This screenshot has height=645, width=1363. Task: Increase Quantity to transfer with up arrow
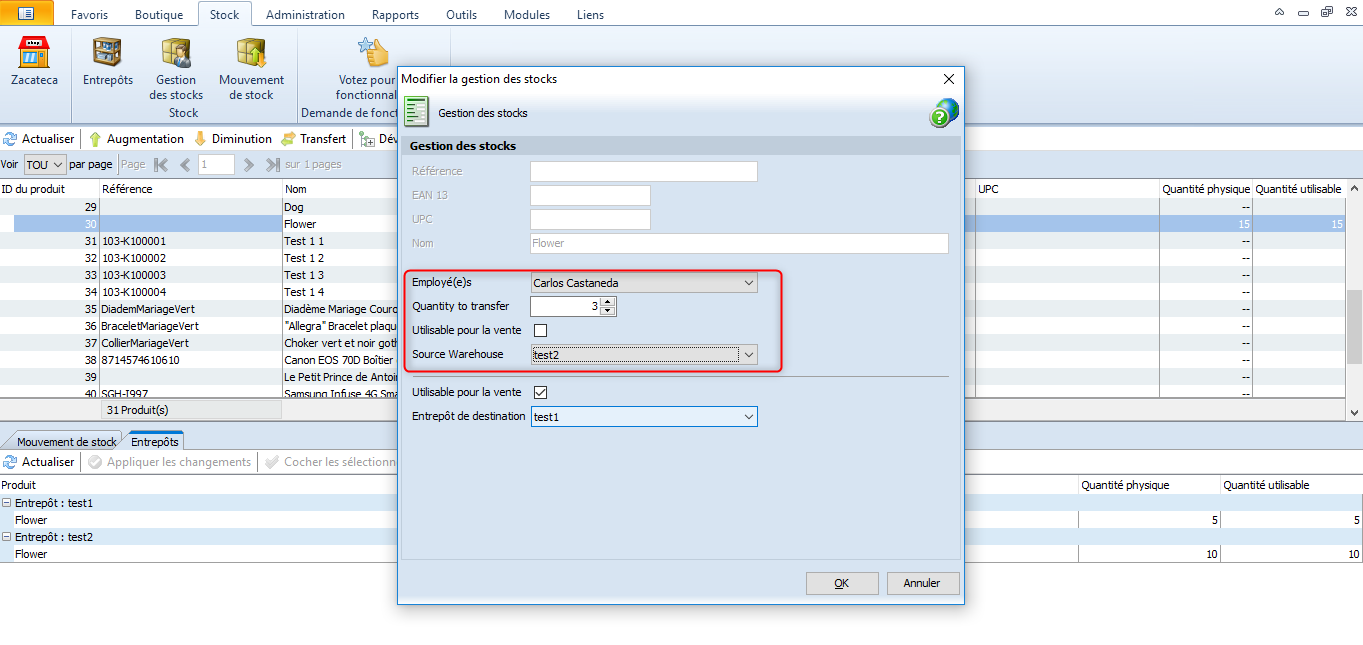pyautogui.click(x=607, y=302)
